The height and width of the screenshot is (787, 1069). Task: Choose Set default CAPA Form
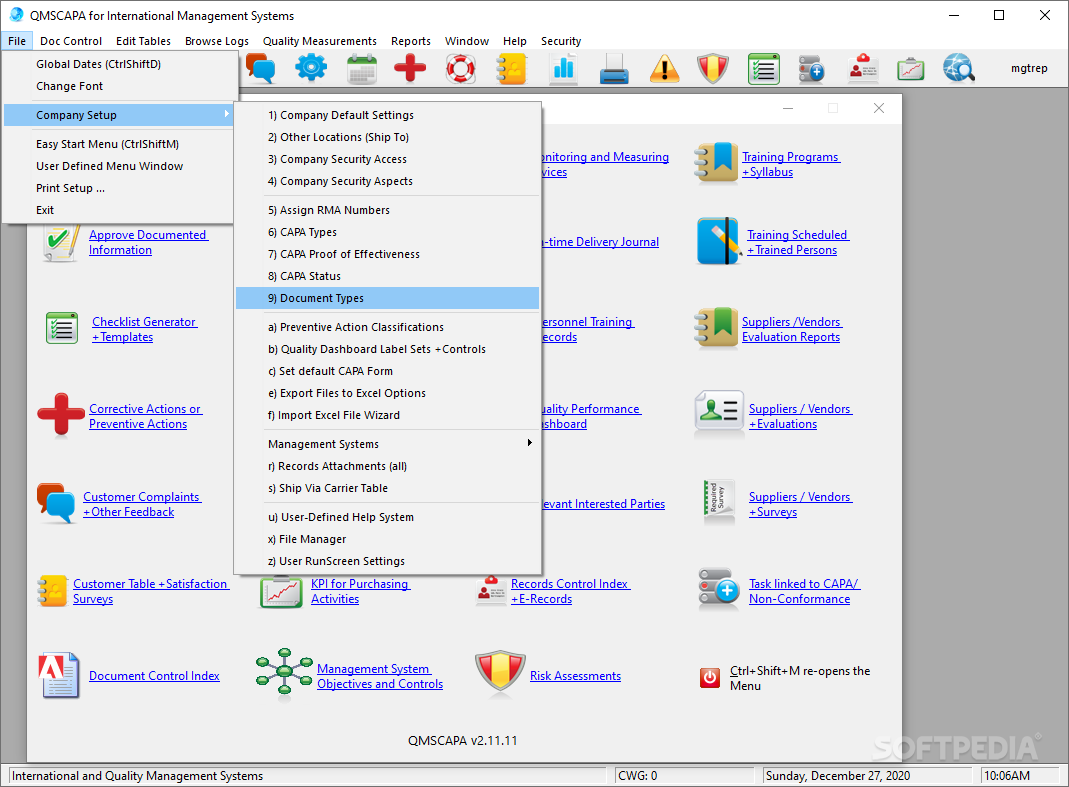click(x=387, y=371)
